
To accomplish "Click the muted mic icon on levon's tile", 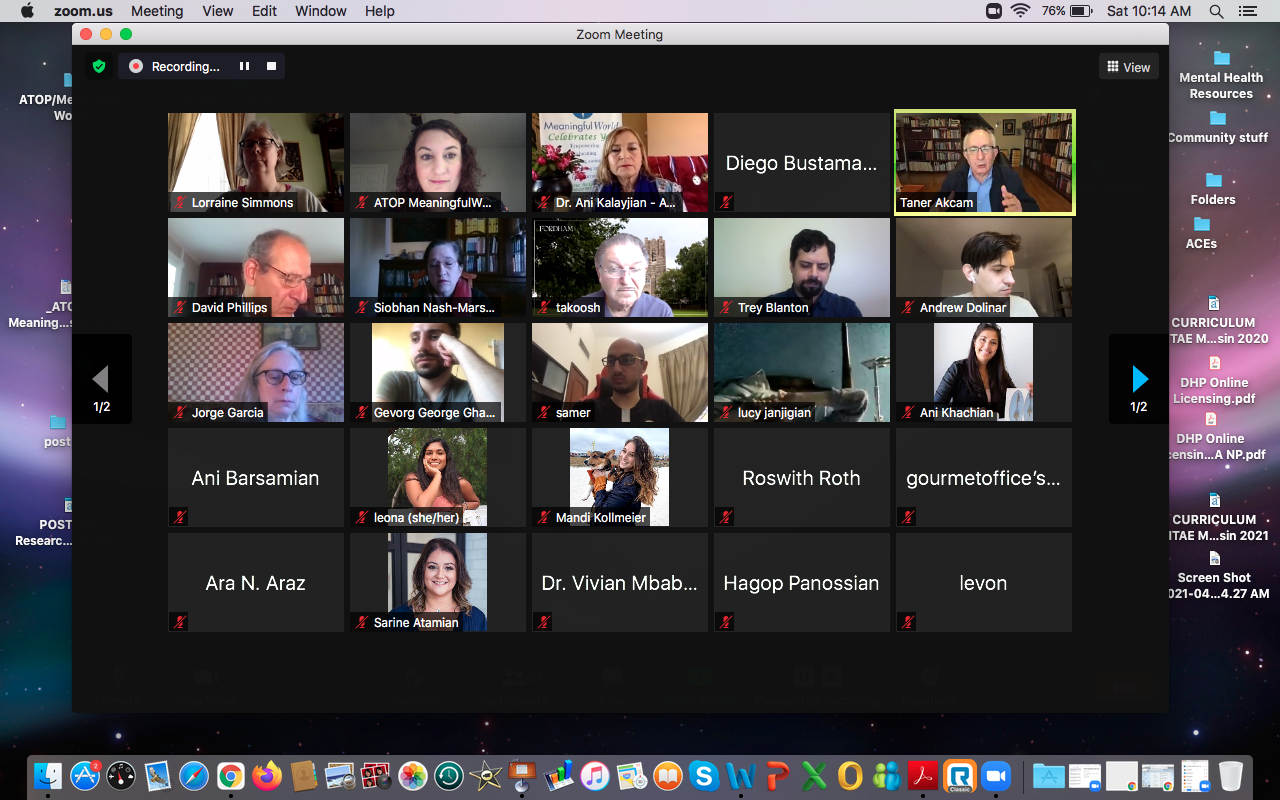I will click(x=908, y=622).
